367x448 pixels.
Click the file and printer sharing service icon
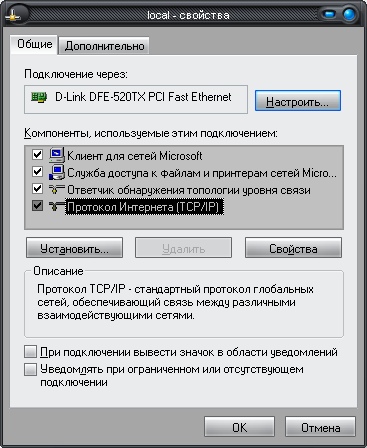[57, 172]
